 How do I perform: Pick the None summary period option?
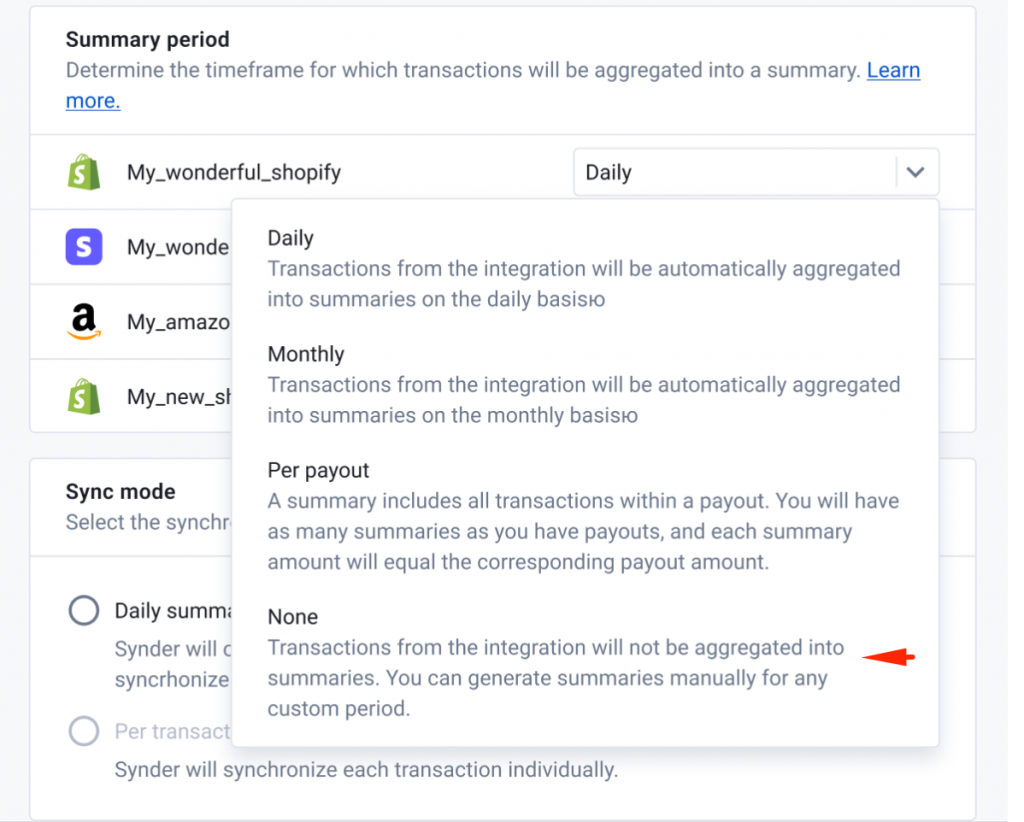tap(293, 617)
